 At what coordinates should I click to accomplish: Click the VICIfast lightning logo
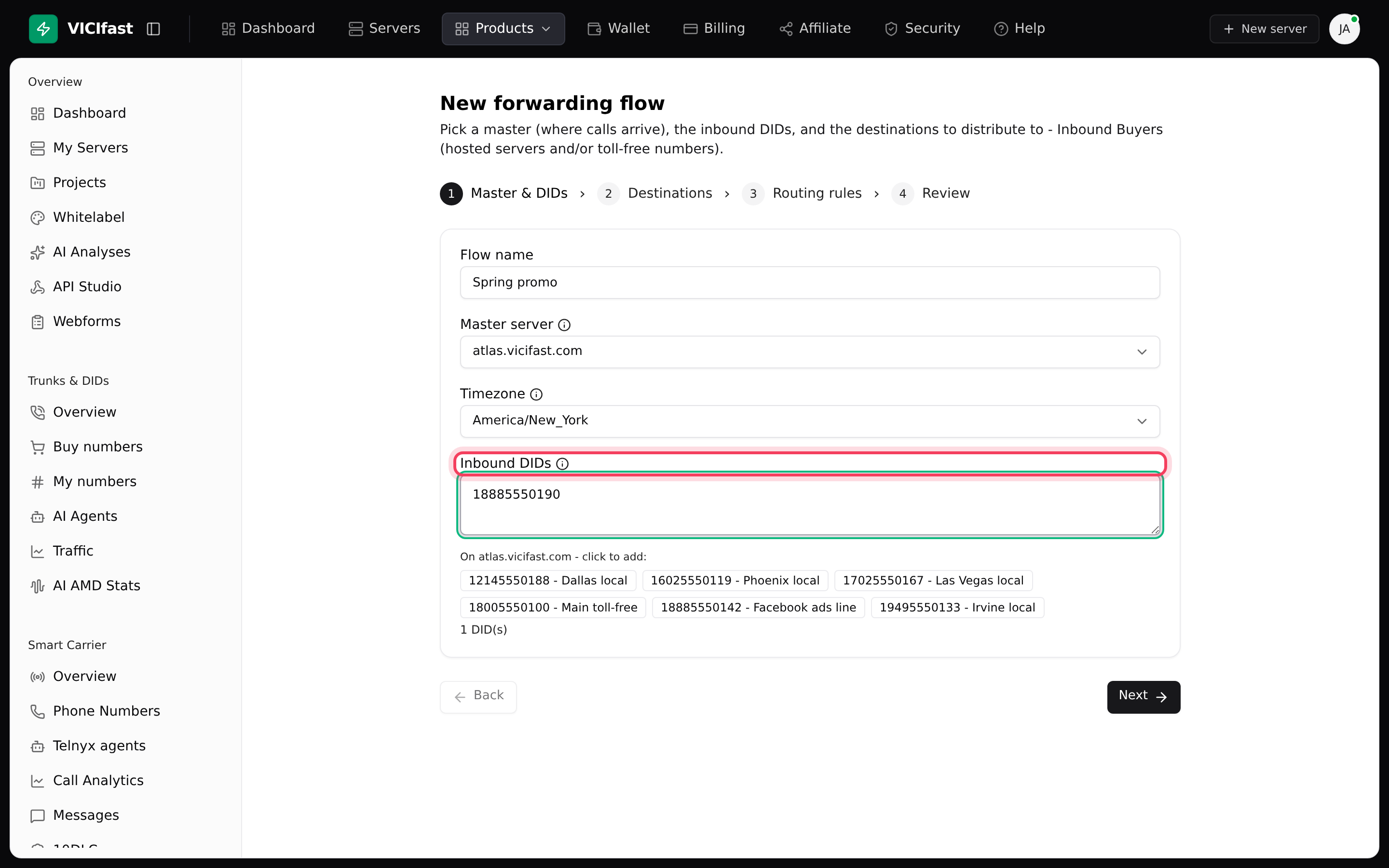pyautogui.click(x=43, y=29)
